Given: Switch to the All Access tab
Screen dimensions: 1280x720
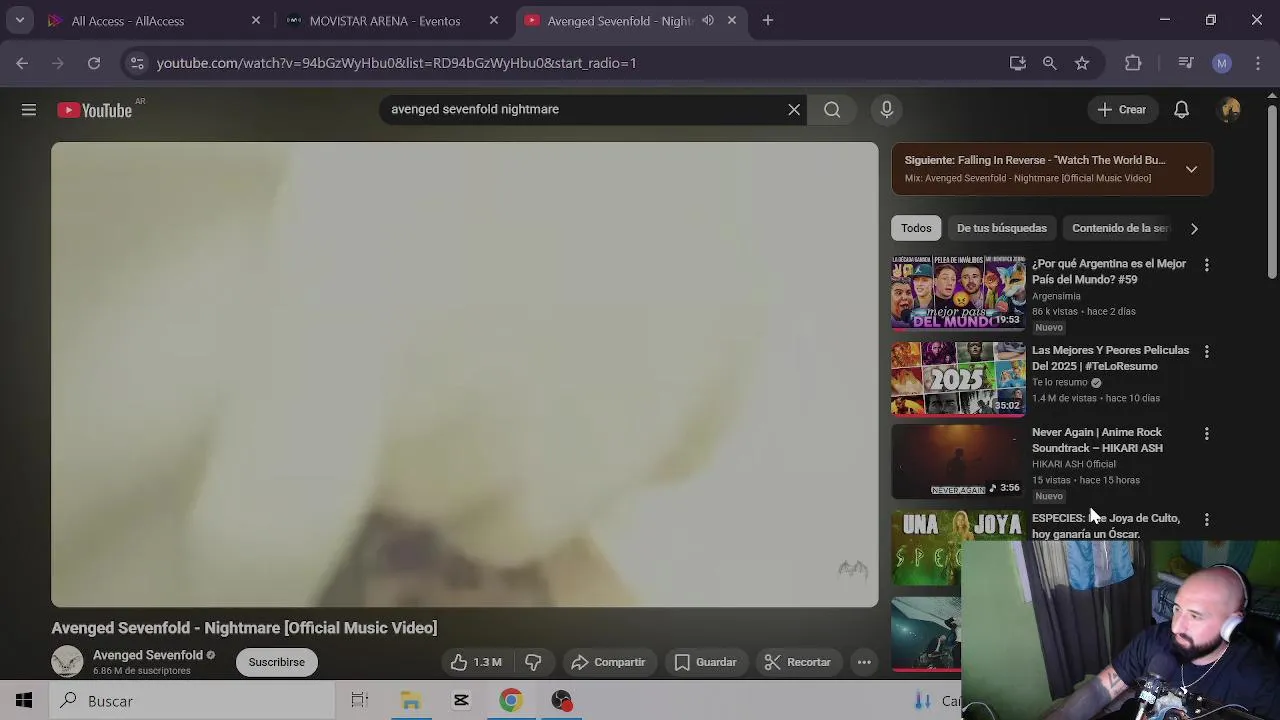Looking at the screenshot, I should point(154,20).
